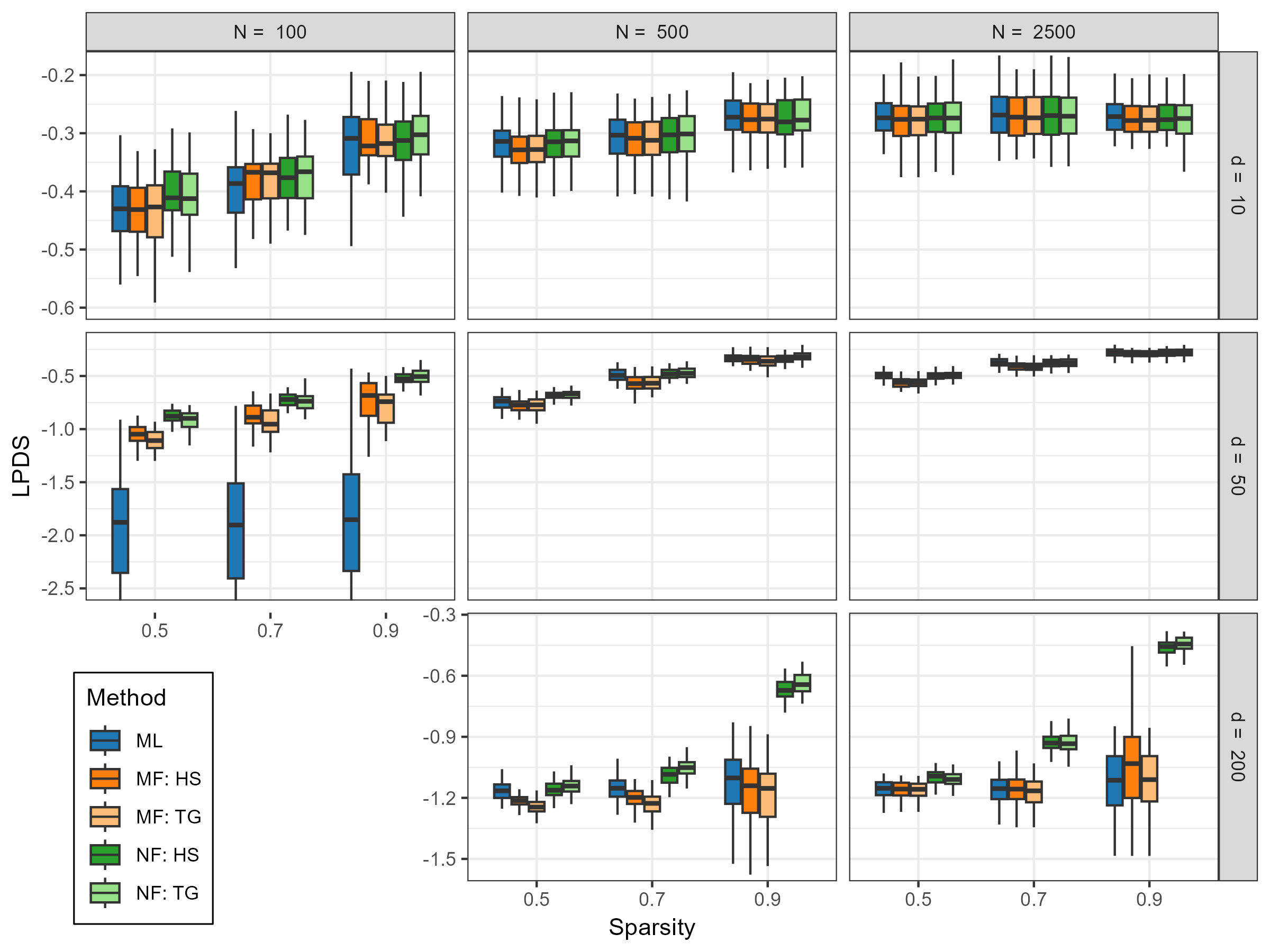The width and height of the screenshot is (1270, 952).
Task: Click the MF: TG light orange legend swatch
Action: 105,817
